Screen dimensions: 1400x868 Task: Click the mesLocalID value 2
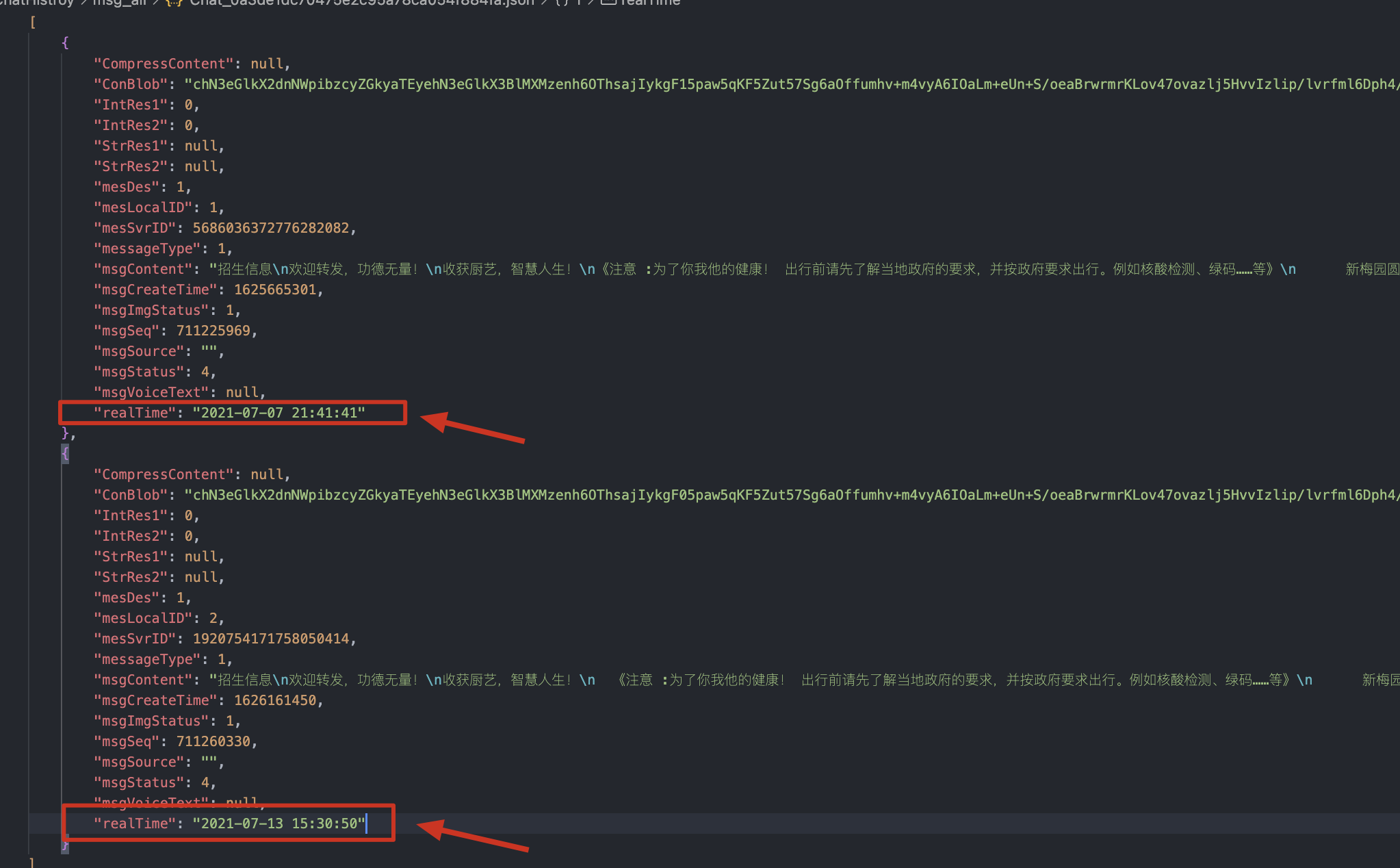[213, 618]
